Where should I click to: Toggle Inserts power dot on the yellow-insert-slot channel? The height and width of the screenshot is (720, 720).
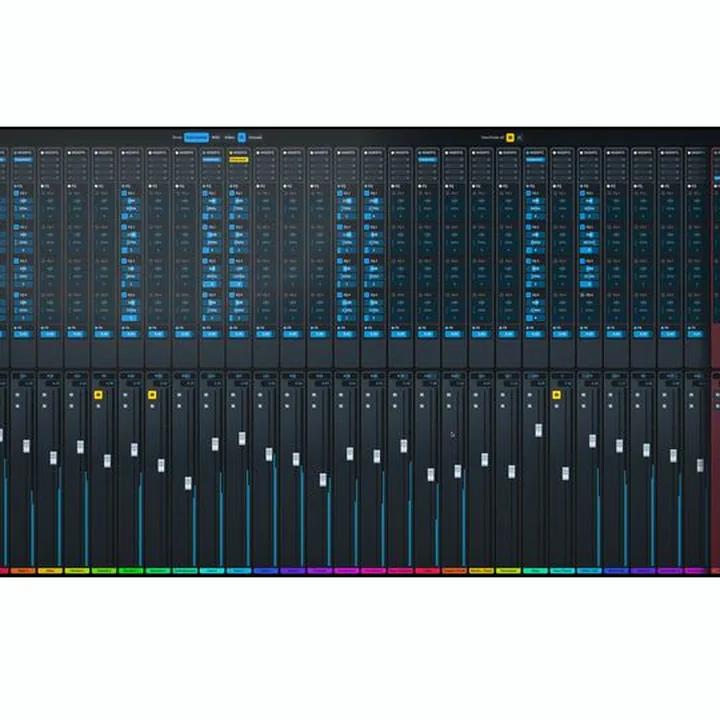(x=231, y=153)
